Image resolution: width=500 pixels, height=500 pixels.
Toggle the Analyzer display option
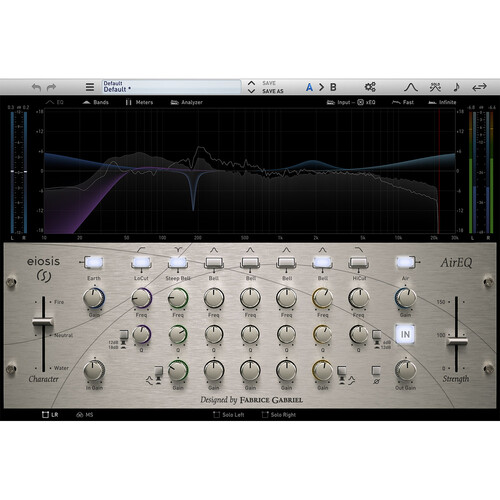click(x=187, y=102)
